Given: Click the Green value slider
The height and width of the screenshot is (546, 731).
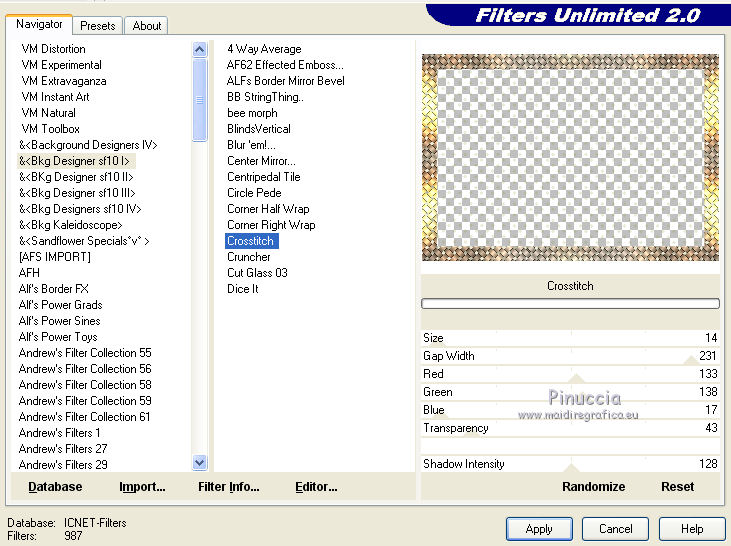Looking at the screenshot, I should pos(570,392).
